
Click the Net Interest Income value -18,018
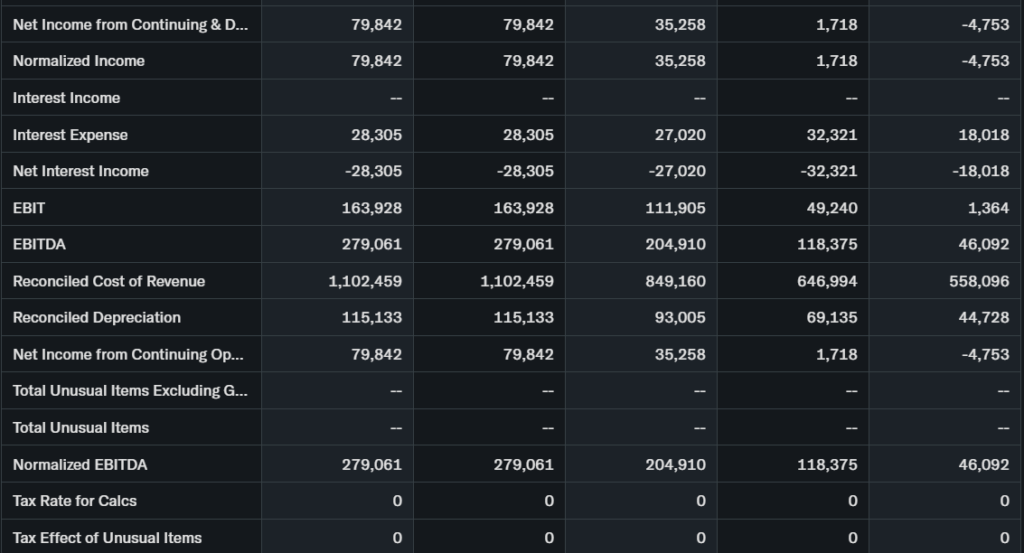pos(981,171)
